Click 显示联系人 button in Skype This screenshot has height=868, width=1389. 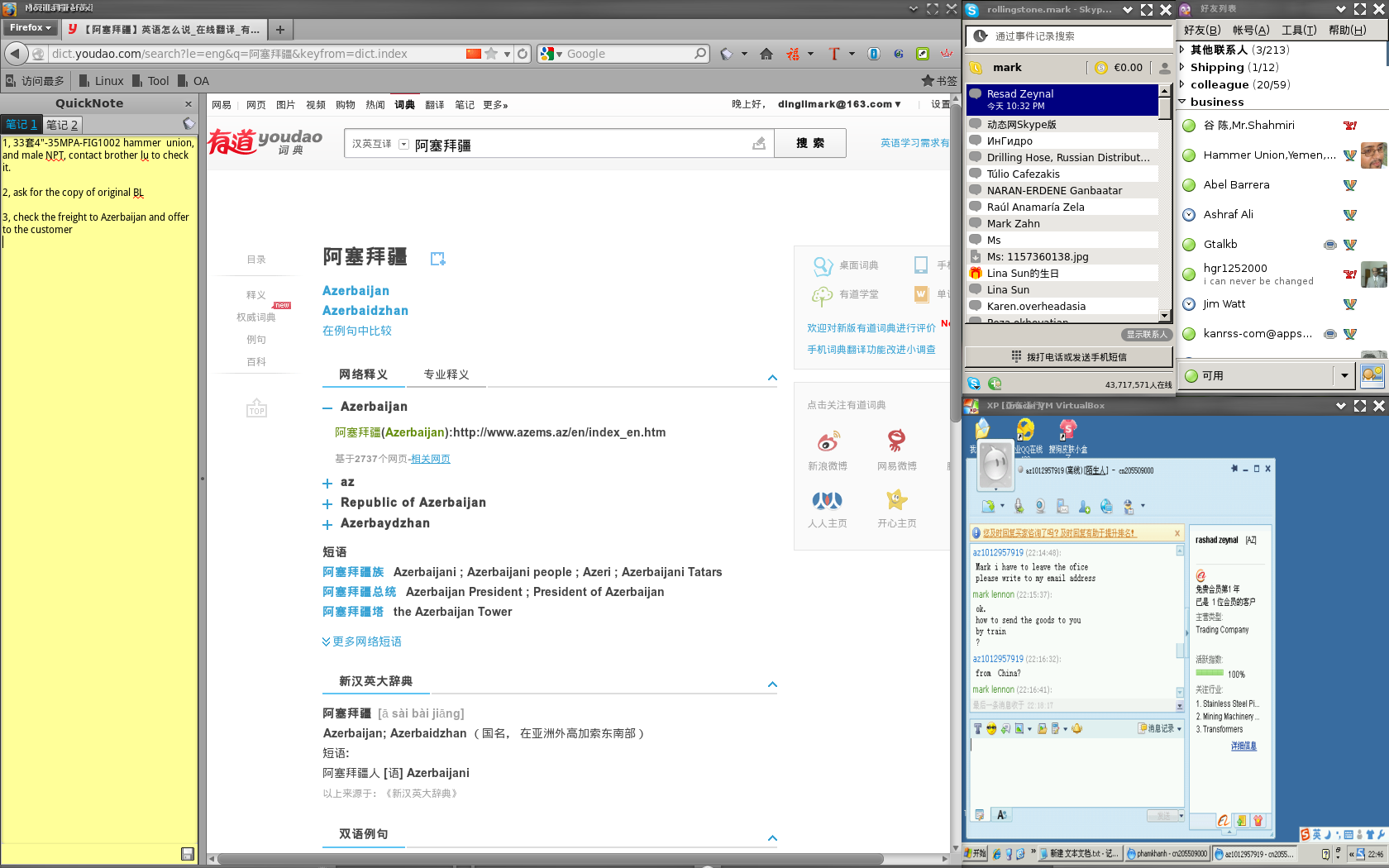tap(1147, 335)
